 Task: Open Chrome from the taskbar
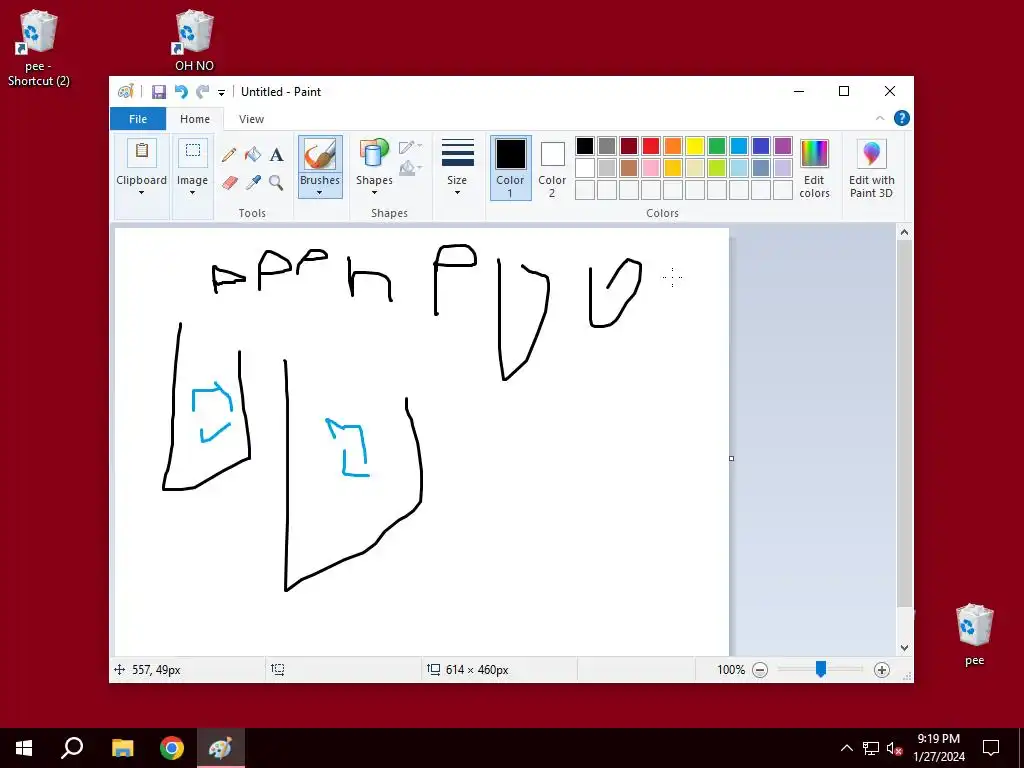point(172,748)
